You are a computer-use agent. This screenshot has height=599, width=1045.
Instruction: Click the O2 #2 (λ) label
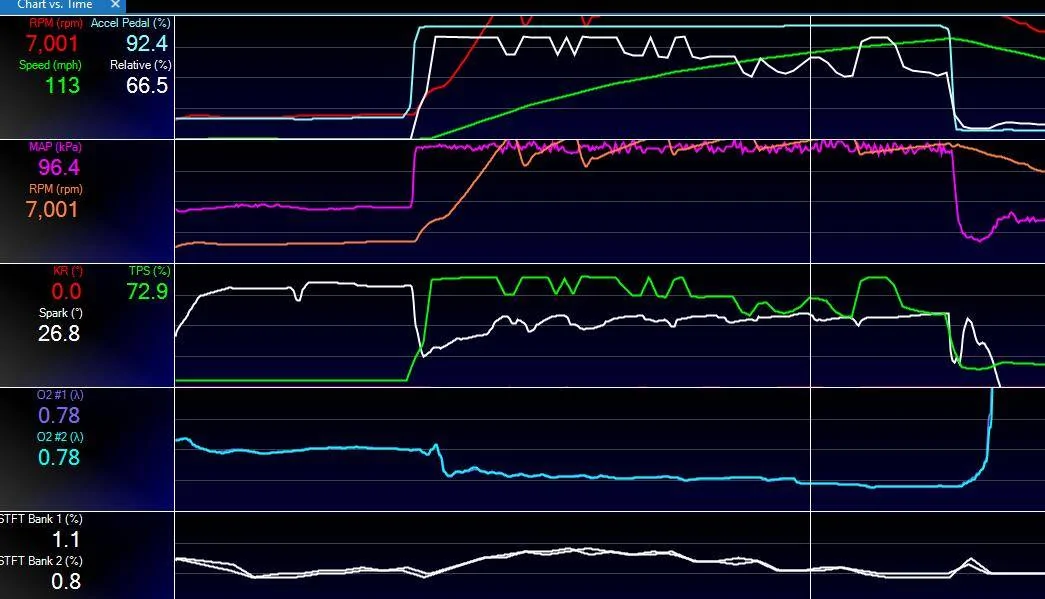[60, 437]
